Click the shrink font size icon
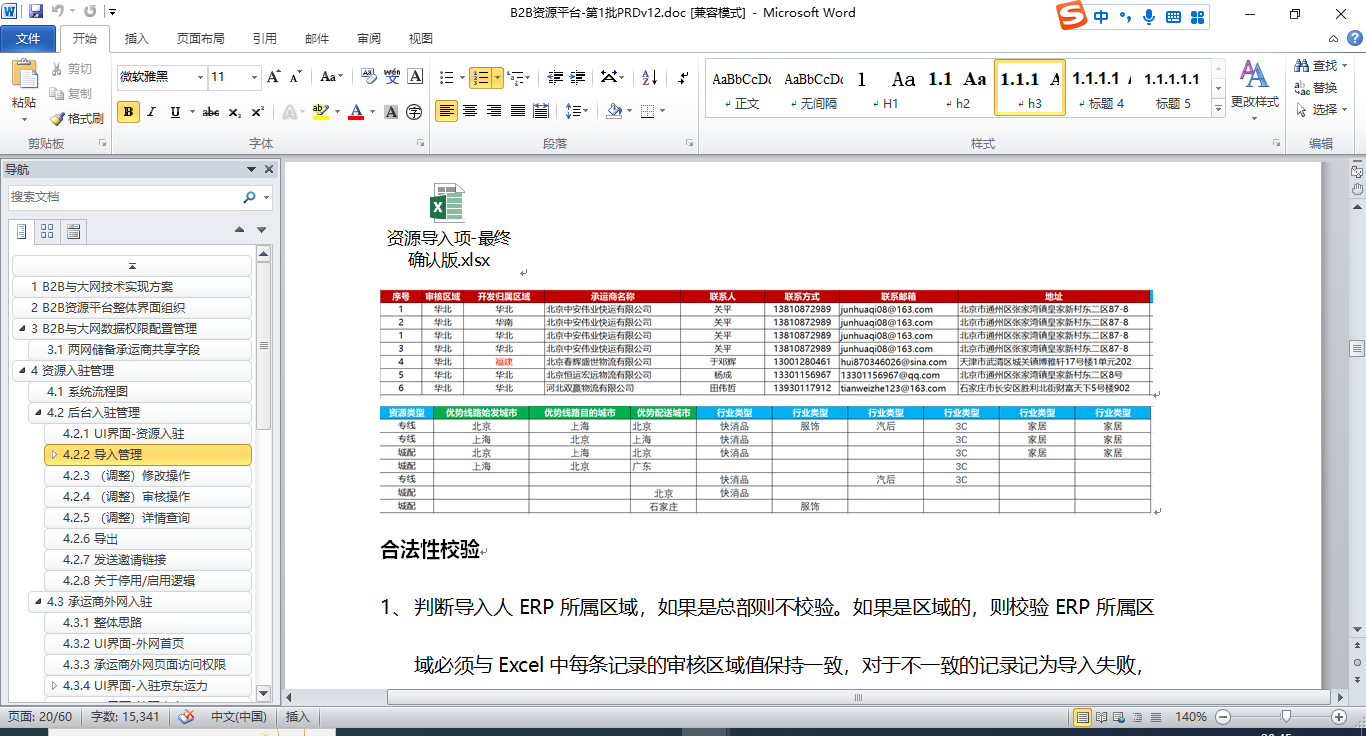 [x=296, y=77]
